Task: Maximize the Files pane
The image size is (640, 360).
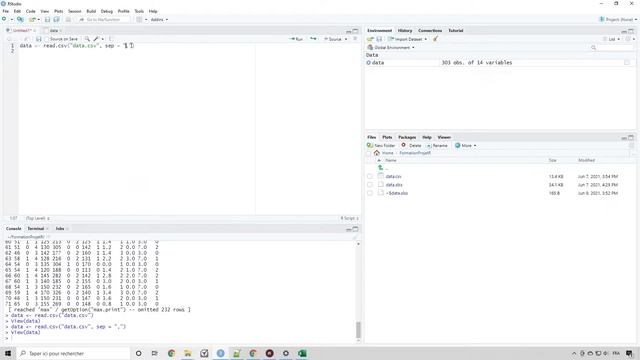Action: 631,138
